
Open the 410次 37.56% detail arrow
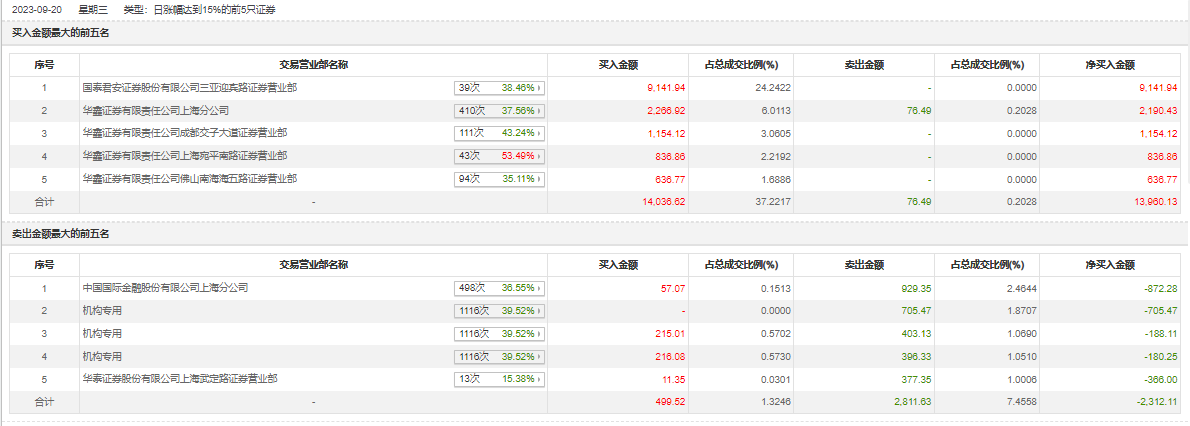pos(539,110)
